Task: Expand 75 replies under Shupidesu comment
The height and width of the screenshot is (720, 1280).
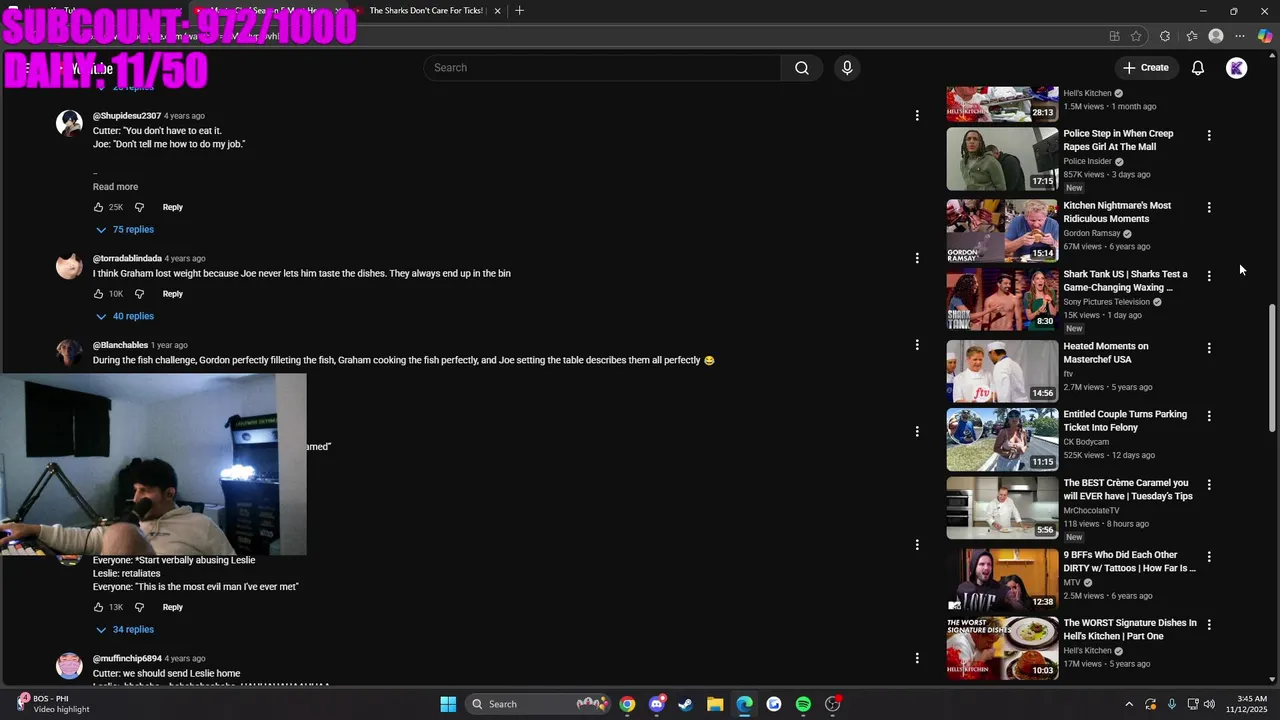Action: click(124, 230)
